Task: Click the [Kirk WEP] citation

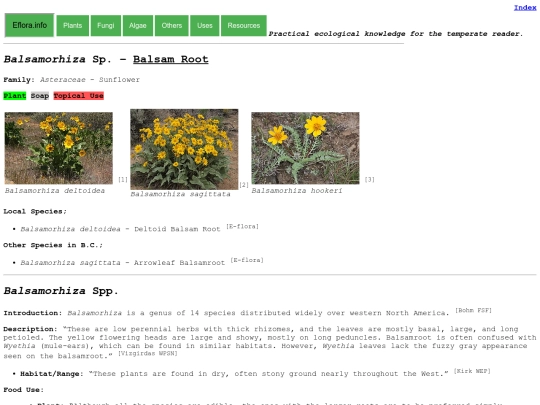Action: (x=472, y=371)
